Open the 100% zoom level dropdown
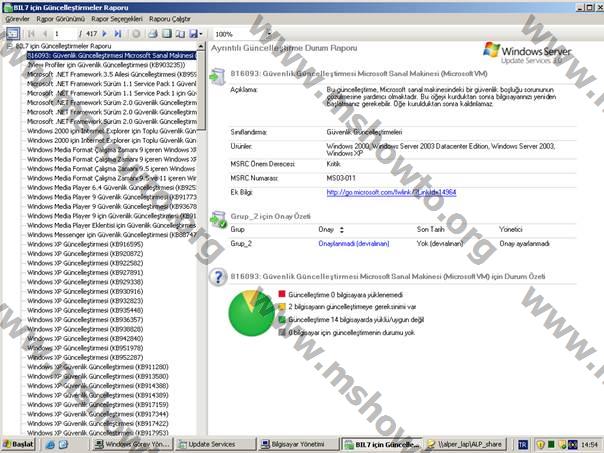The width and height of the screenshot is (604, 453). [269, 34]
